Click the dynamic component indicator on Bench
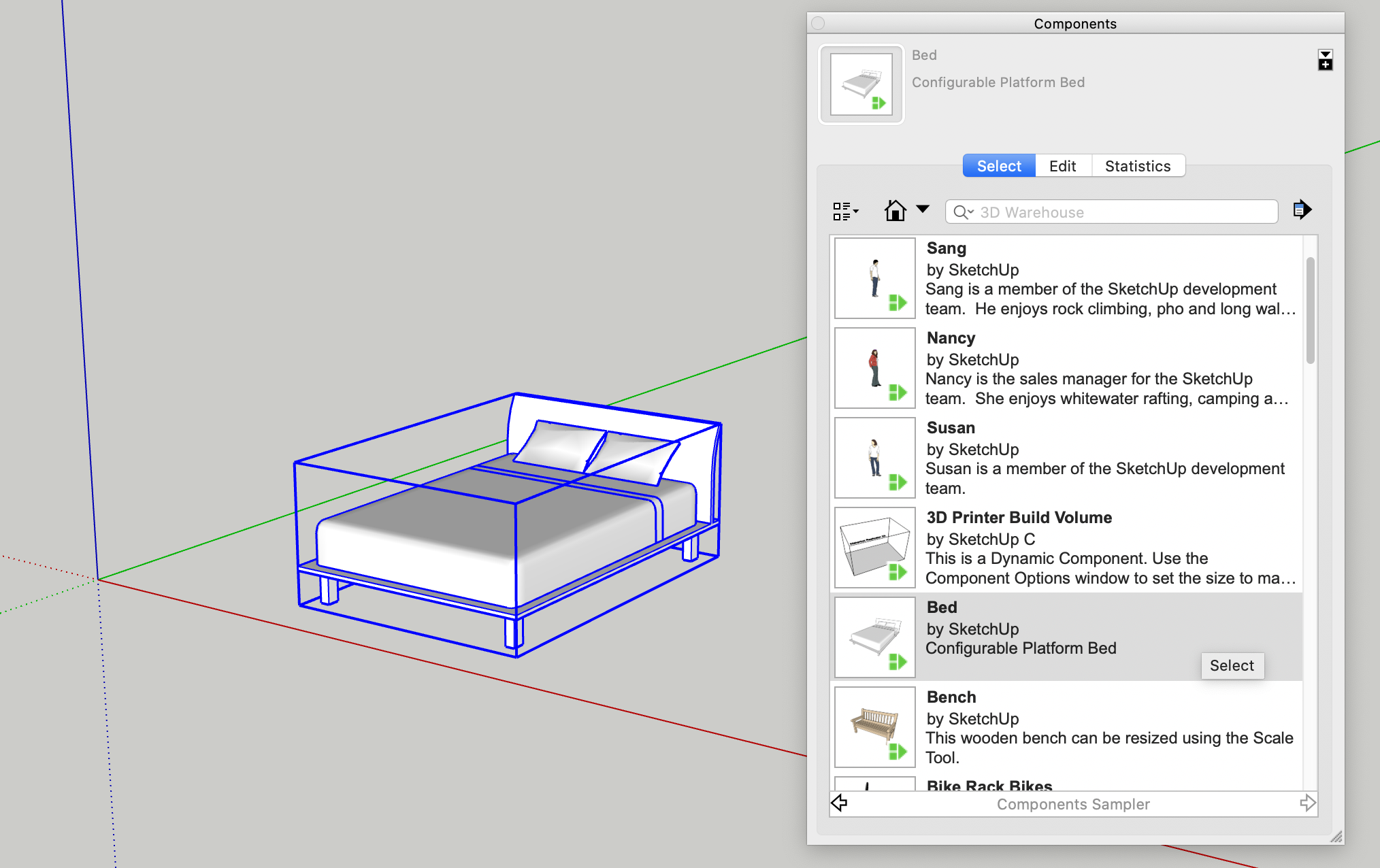1380x868 pixels. pyautogui.click(x=898, y=759)
